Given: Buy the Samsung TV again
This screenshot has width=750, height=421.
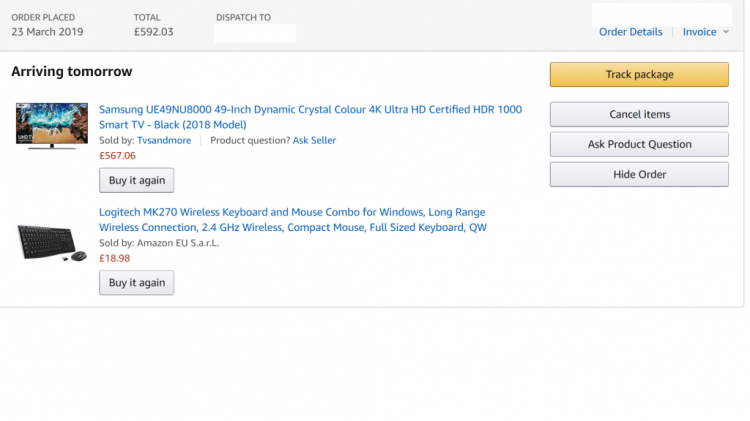Looking at the screenshot, I should pyautogui.click(x=136, y=180).
